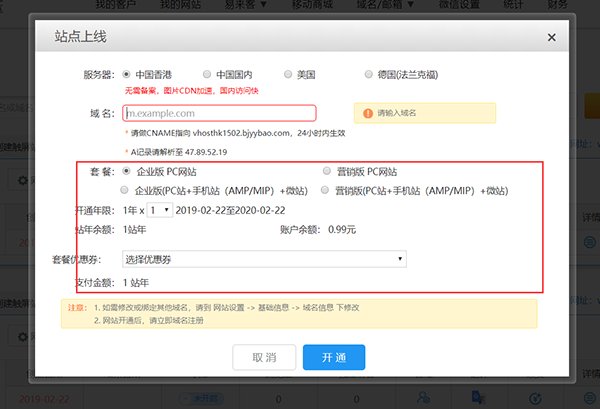This screenshot has height=409, width=600.
Task: Click the blue 开通 button
Action: pyautogui.click(x=334, y=358)
